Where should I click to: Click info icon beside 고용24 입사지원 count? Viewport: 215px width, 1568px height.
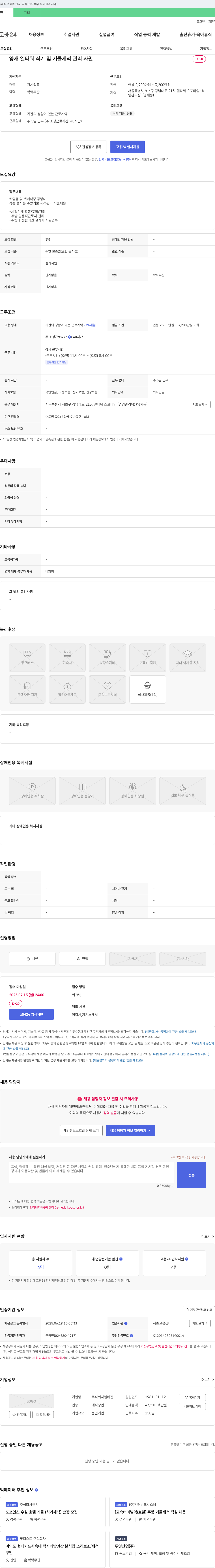(x=187, y=1259)
